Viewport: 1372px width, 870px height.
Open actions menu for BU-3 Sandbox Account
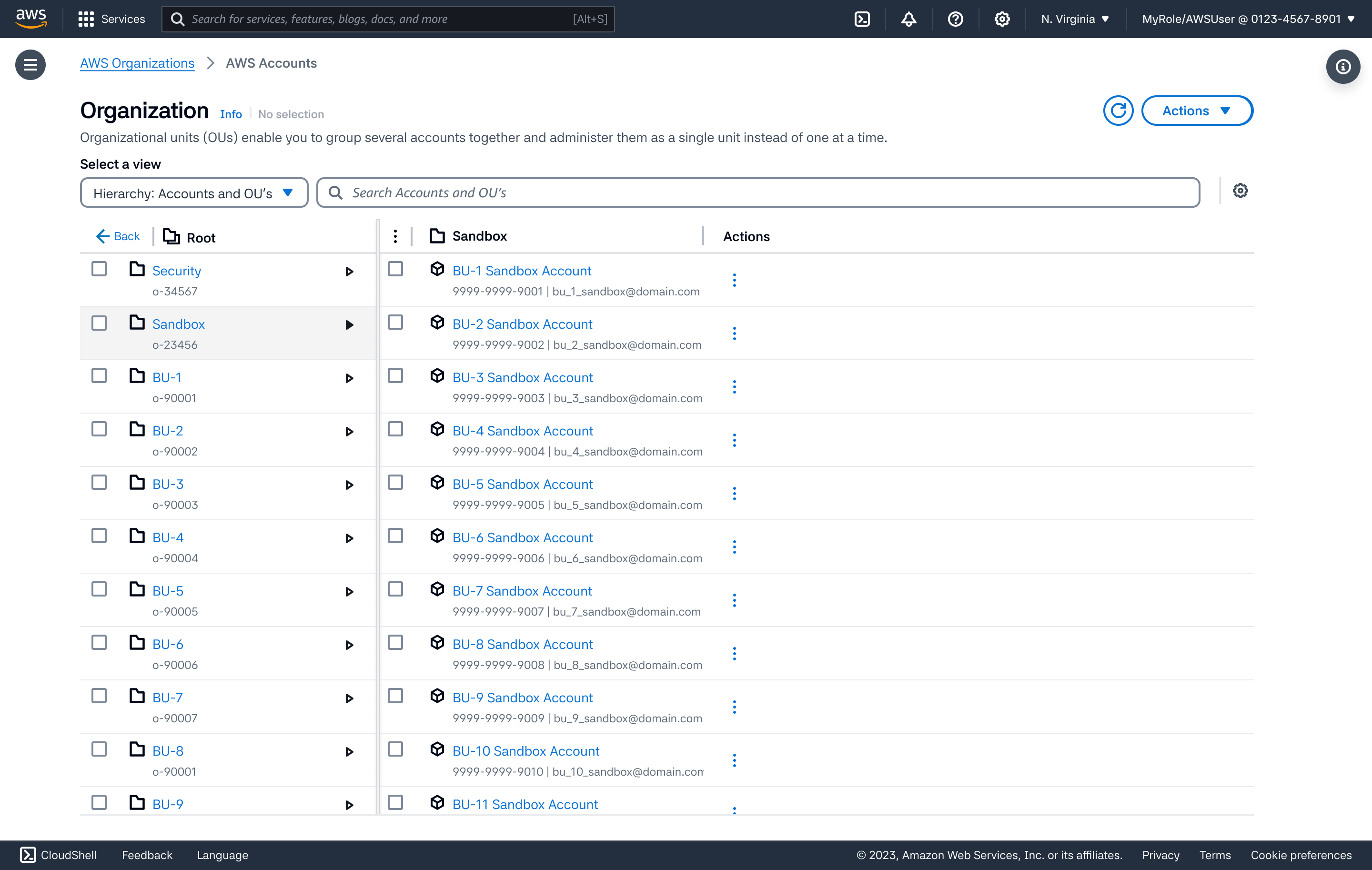[x=735, y=387]
